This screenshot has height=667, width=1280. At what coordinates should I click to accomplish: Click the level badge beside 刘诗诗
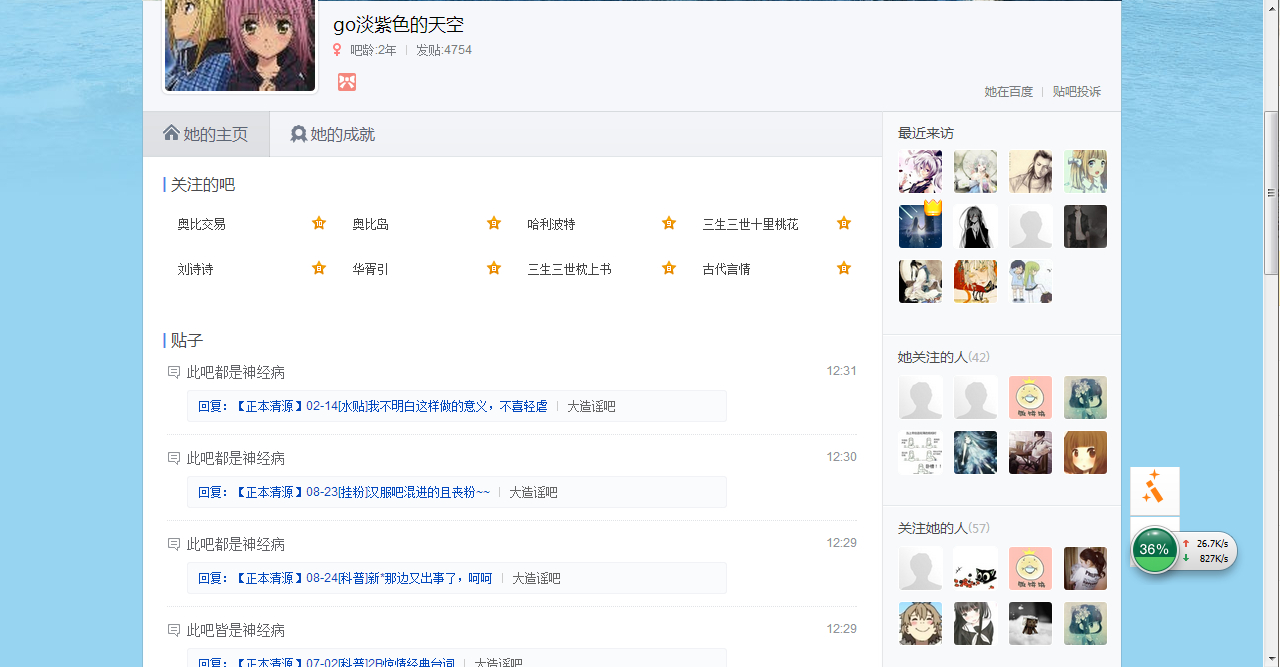pyautogui.click(x=319, y=268)
